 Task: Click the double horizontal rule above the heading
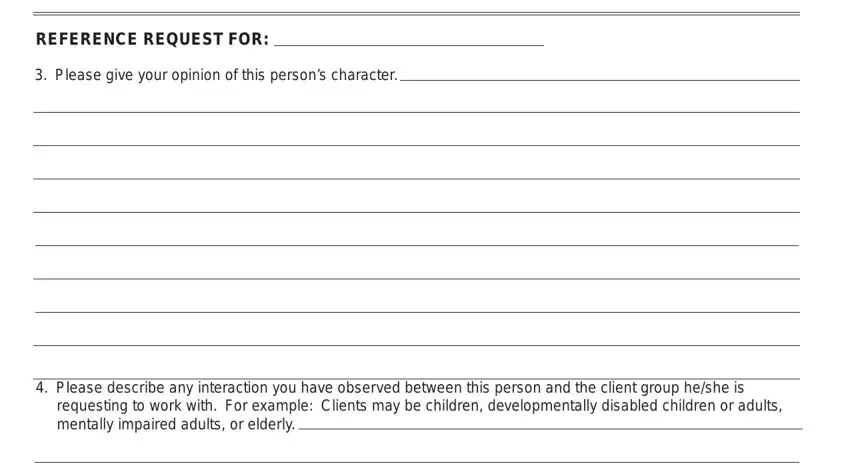(416, 14)
